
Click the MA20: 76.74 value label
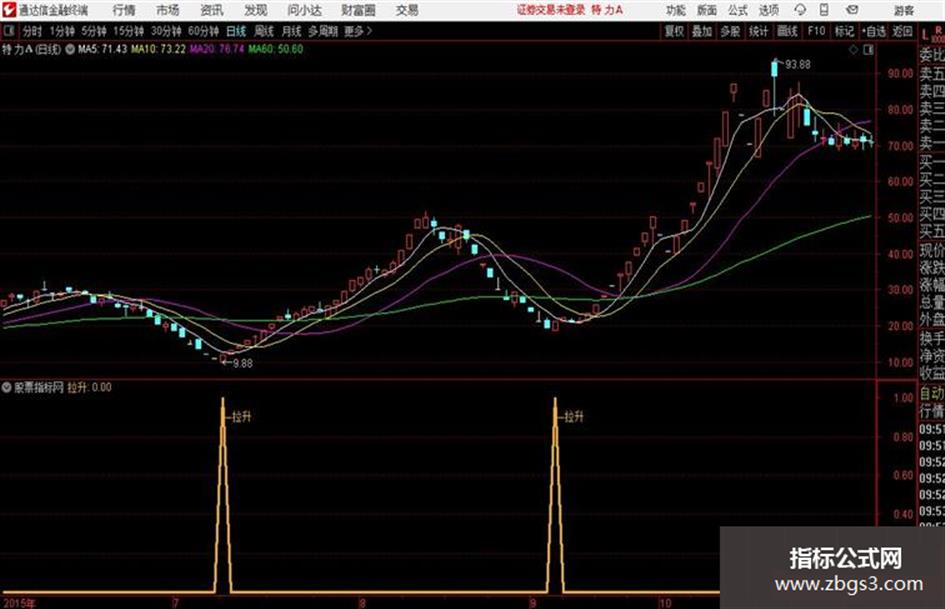tap(217, 49)
